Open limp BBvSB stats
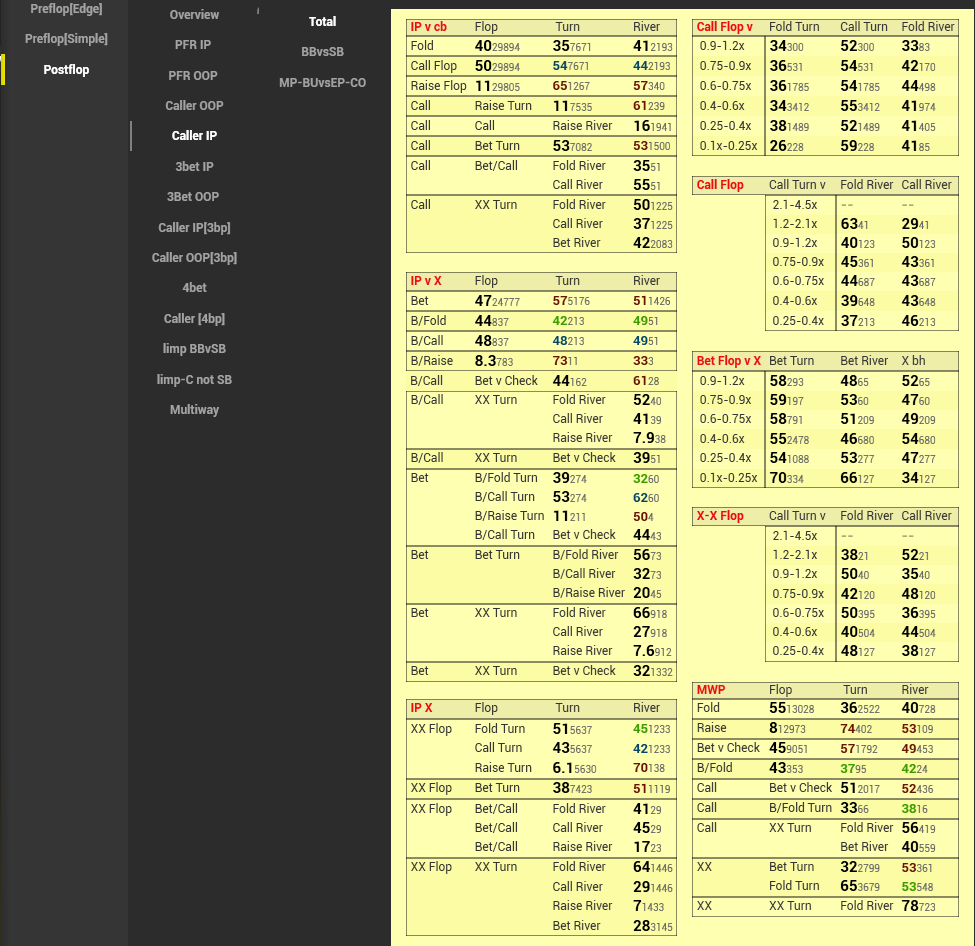 tap(194, 349)
